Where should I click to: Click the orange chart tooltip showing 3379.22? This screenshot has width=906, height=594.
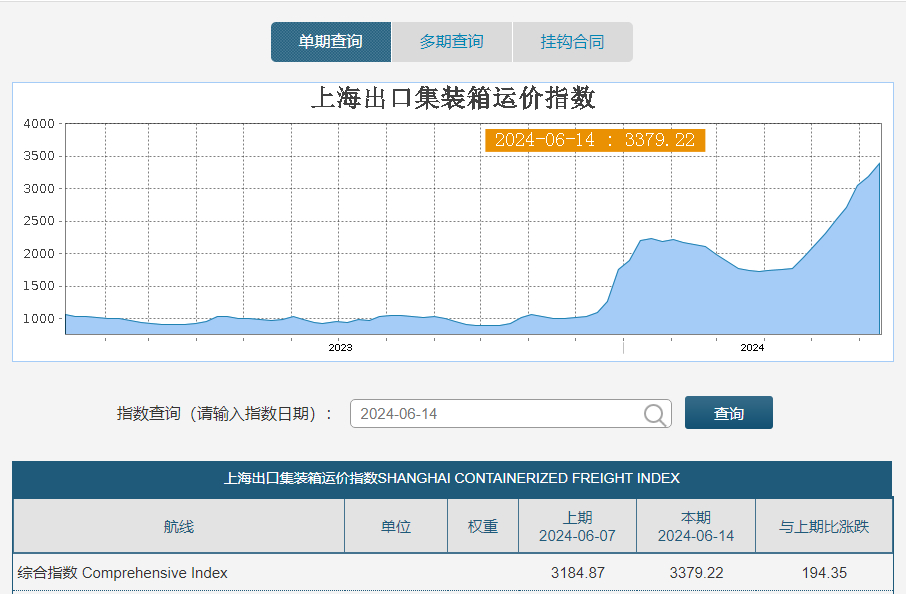coord(594,140)
